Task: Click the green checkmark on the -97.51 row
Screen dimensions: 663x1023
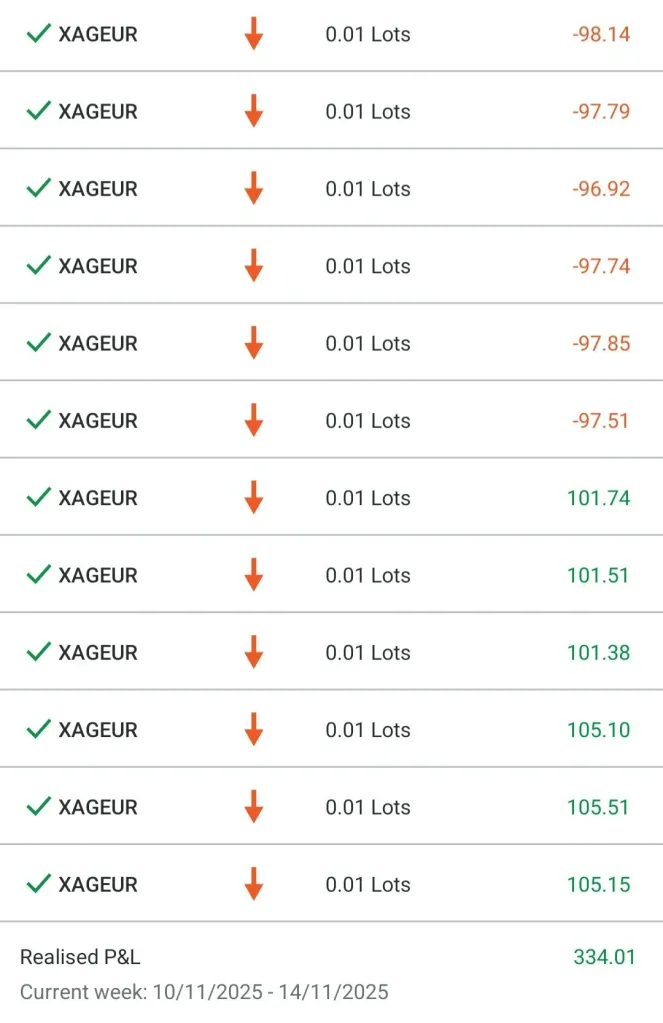Action: point(38,420)
